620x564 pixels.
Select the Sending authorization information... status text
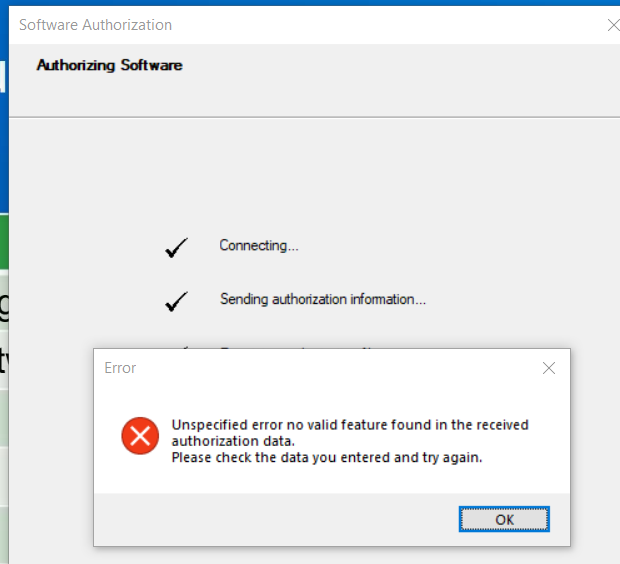[323, 299]
